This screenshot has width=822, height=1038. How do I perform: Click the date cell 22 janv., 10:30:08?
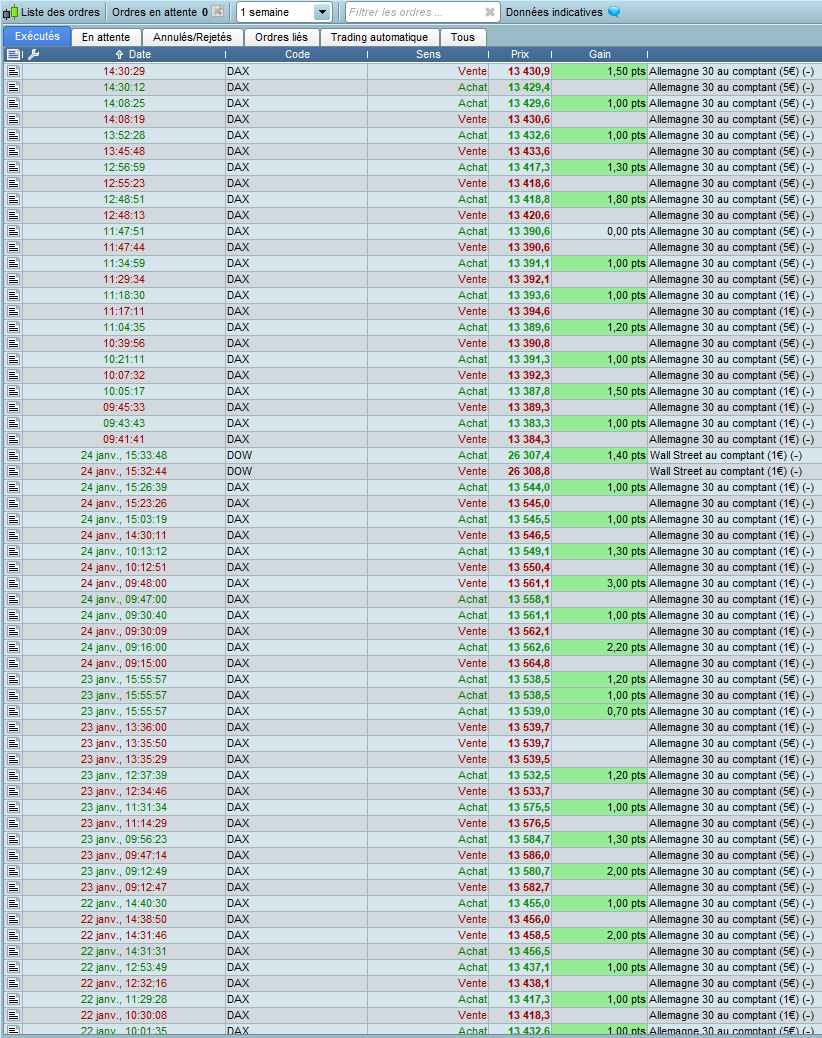[124, 1015]
